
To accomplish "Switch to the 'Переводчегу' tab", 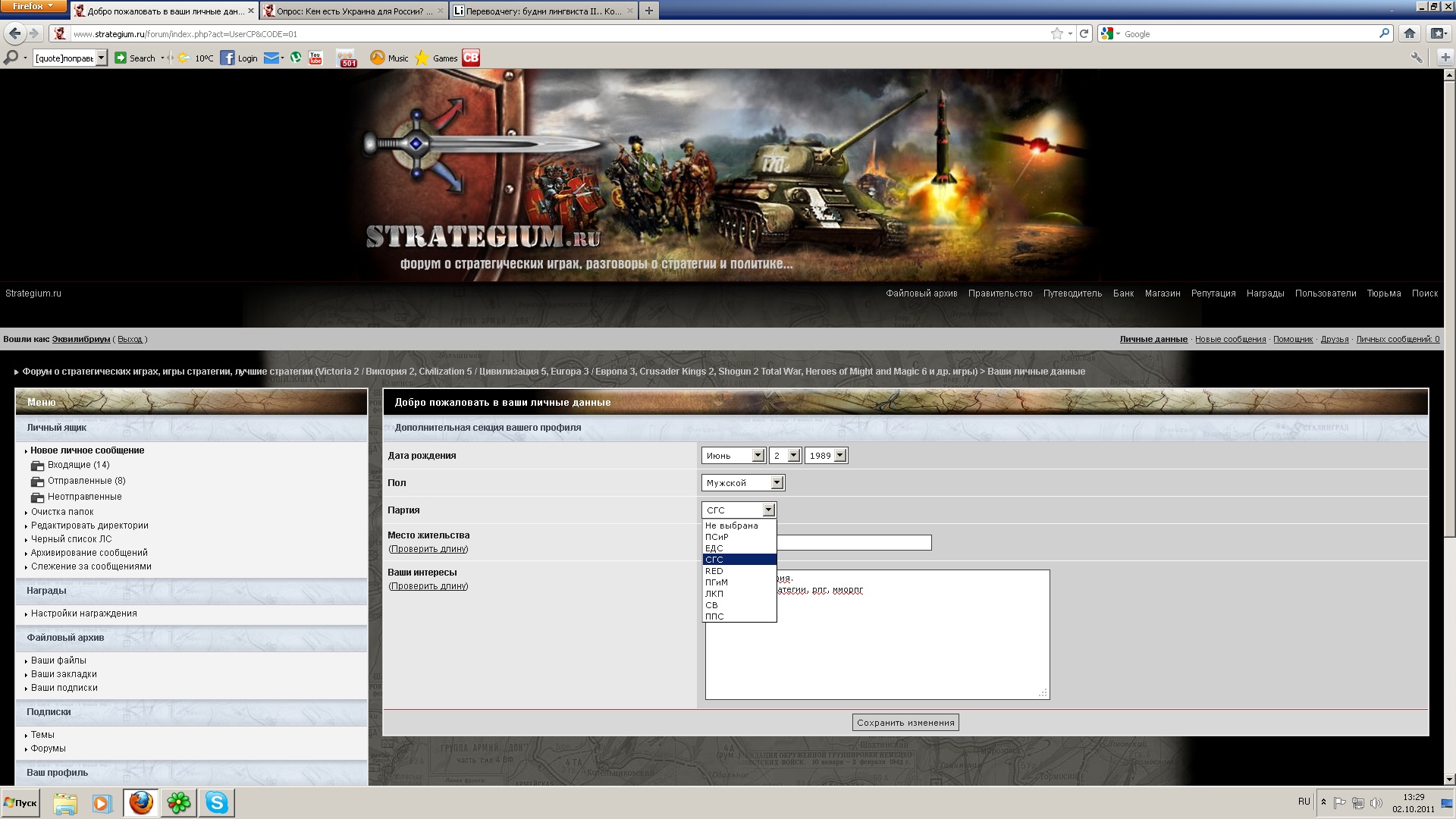I will (x=544, y=11).
